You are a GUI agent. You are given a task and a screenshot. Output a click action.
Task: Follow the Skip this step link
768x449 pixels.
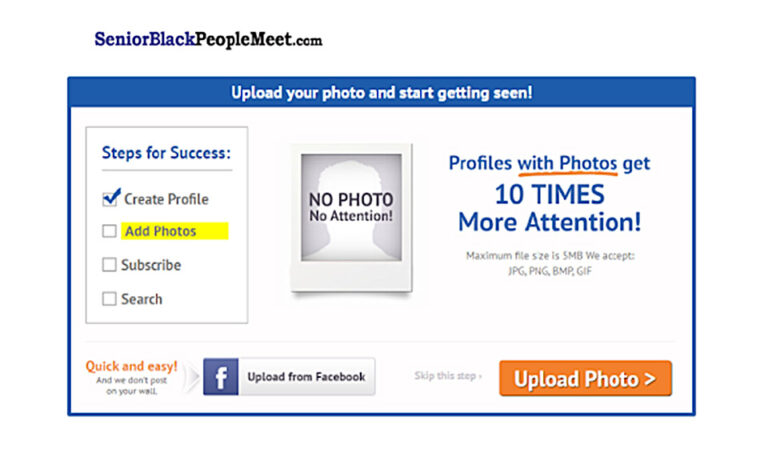pyautogui.click(x=448, y=376)
